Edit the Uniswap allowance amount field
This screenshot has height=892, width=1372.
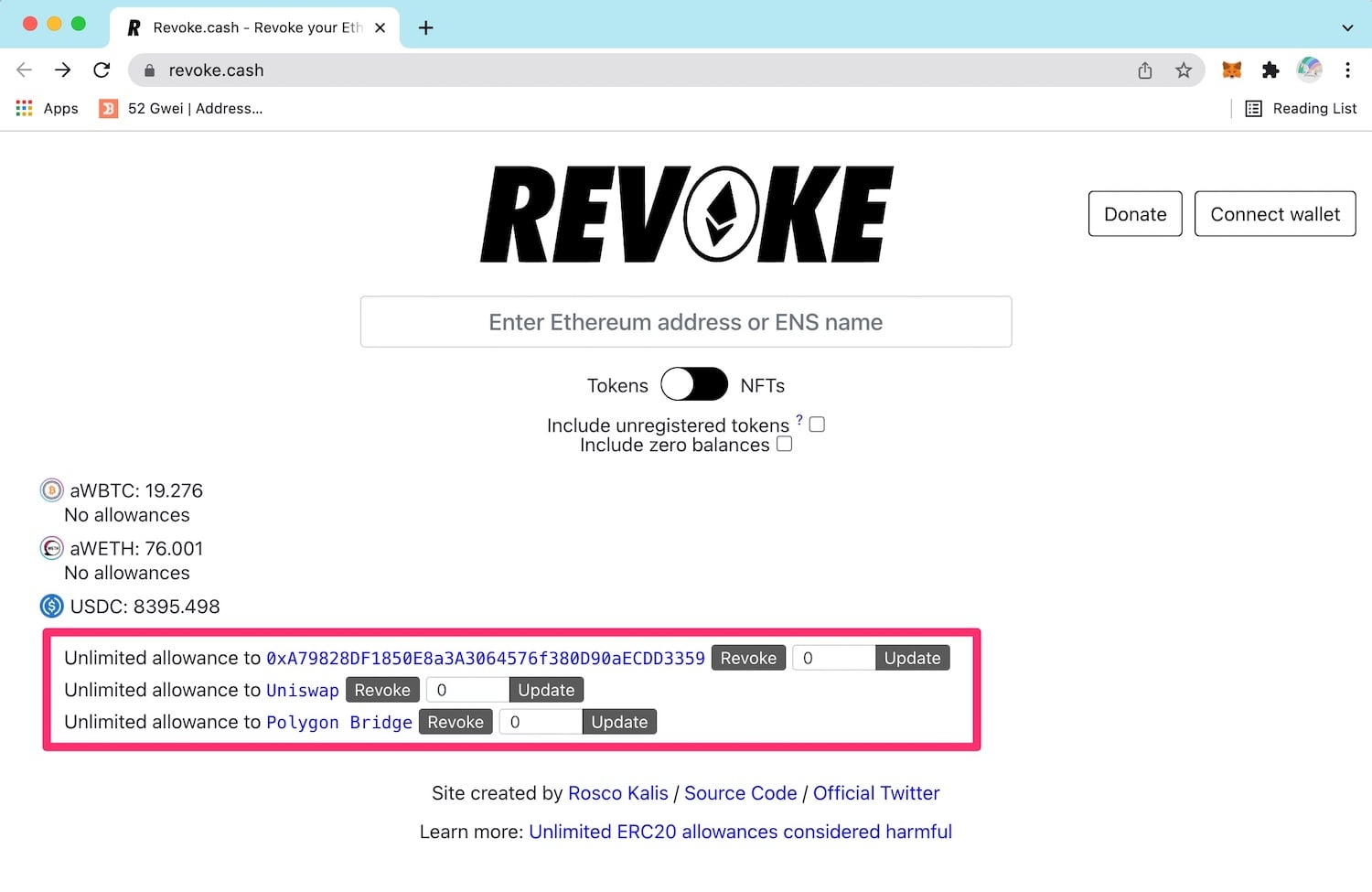[x=467, y=690]
